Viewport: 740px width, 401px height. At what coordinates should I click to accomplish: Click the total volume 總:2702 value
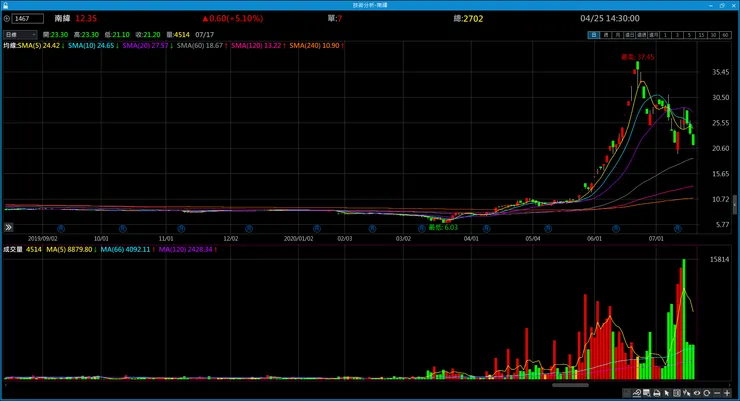coord(468,19)
